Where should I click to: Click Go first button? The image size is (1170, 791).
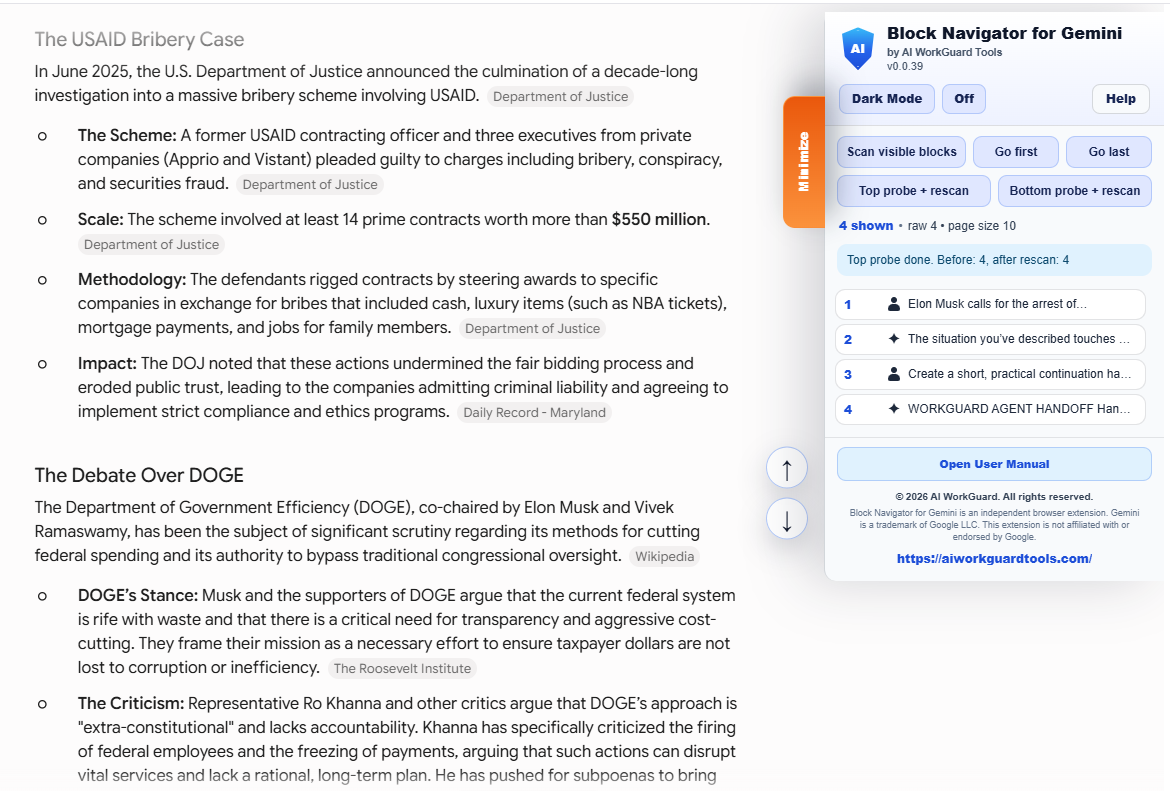coord(1016,151)
